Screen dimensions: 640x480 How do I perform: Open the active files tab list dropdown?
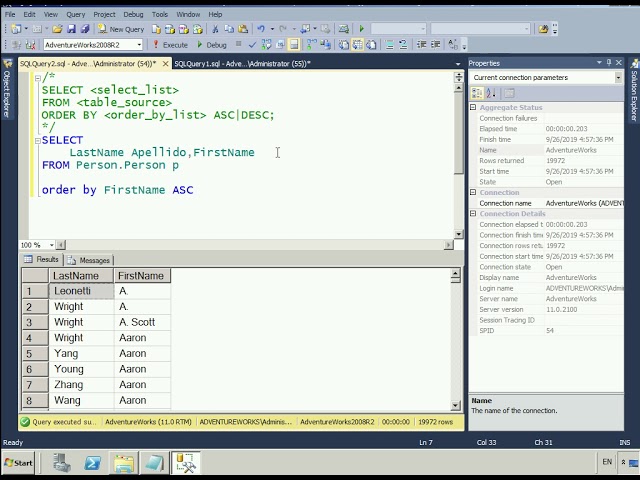pos(458,64)
